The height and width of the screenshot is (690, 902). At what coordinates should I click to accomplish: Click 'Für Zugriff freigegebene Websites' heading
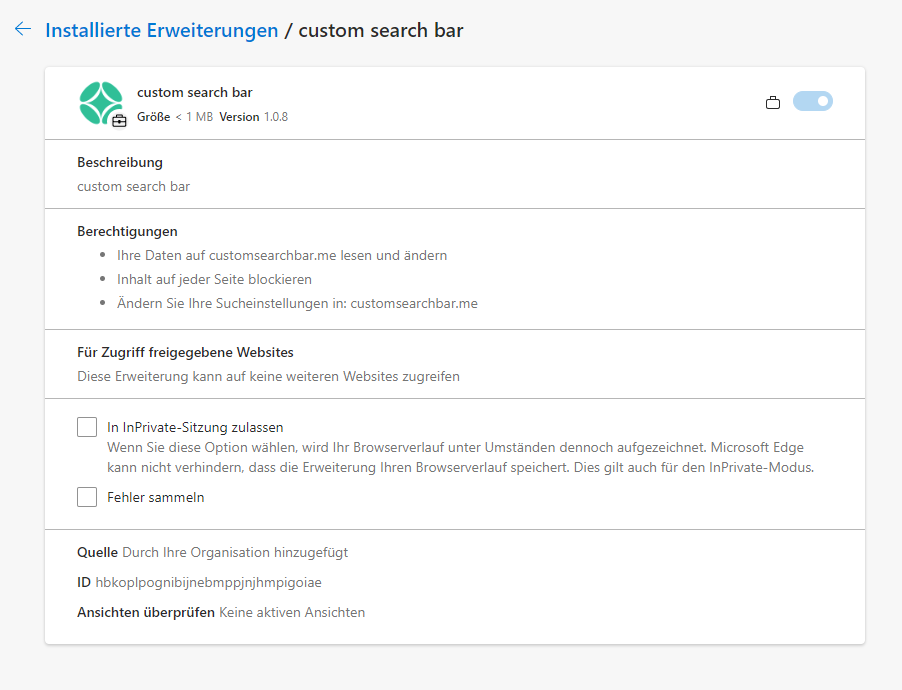point(185,352)
